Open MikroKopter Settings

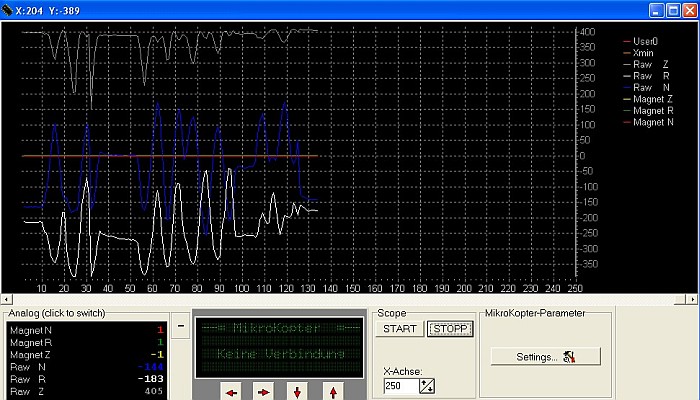[544, 356]
